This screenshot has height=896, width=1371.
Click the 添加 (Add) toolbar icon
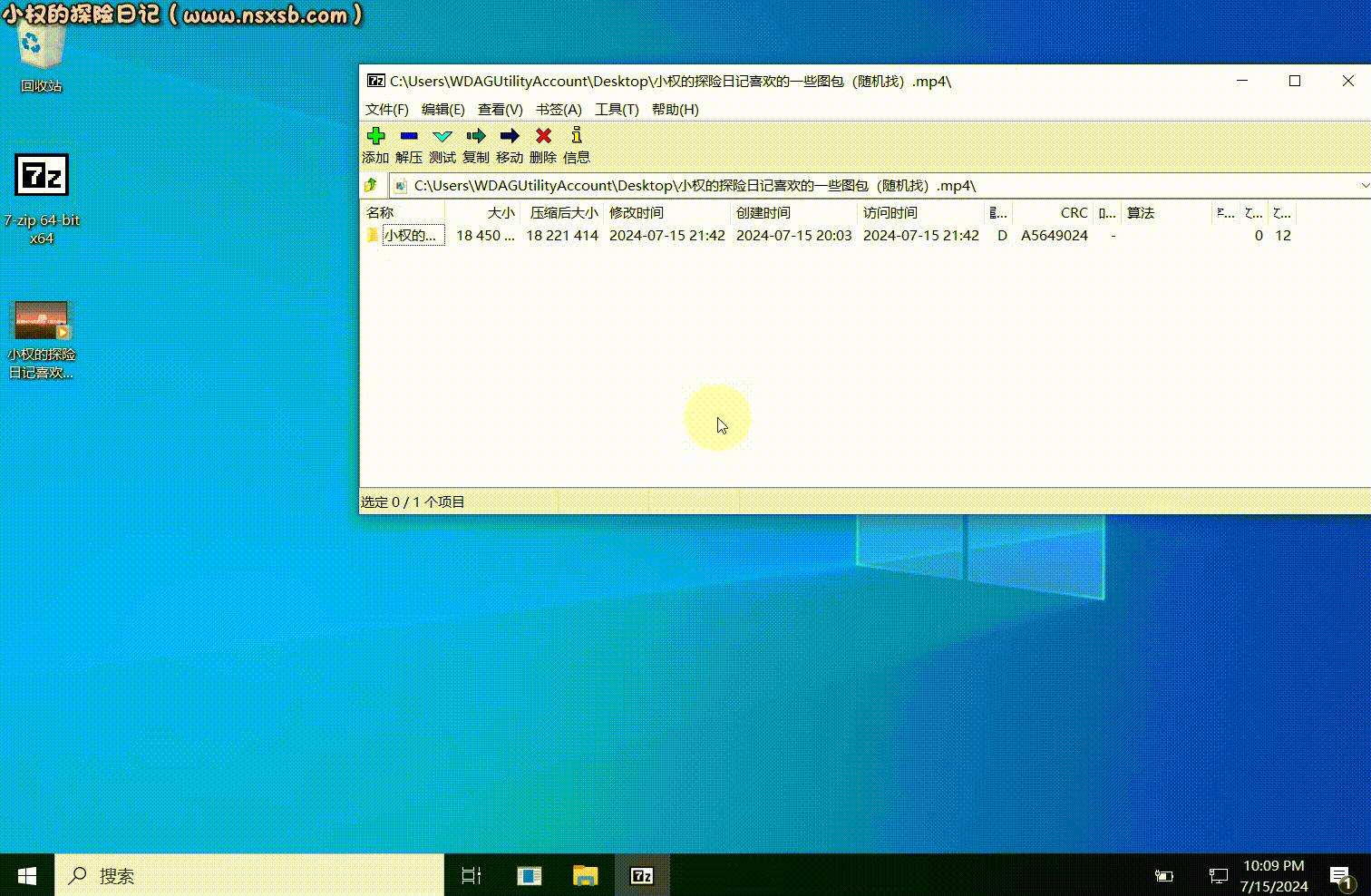tap(375, 136)
